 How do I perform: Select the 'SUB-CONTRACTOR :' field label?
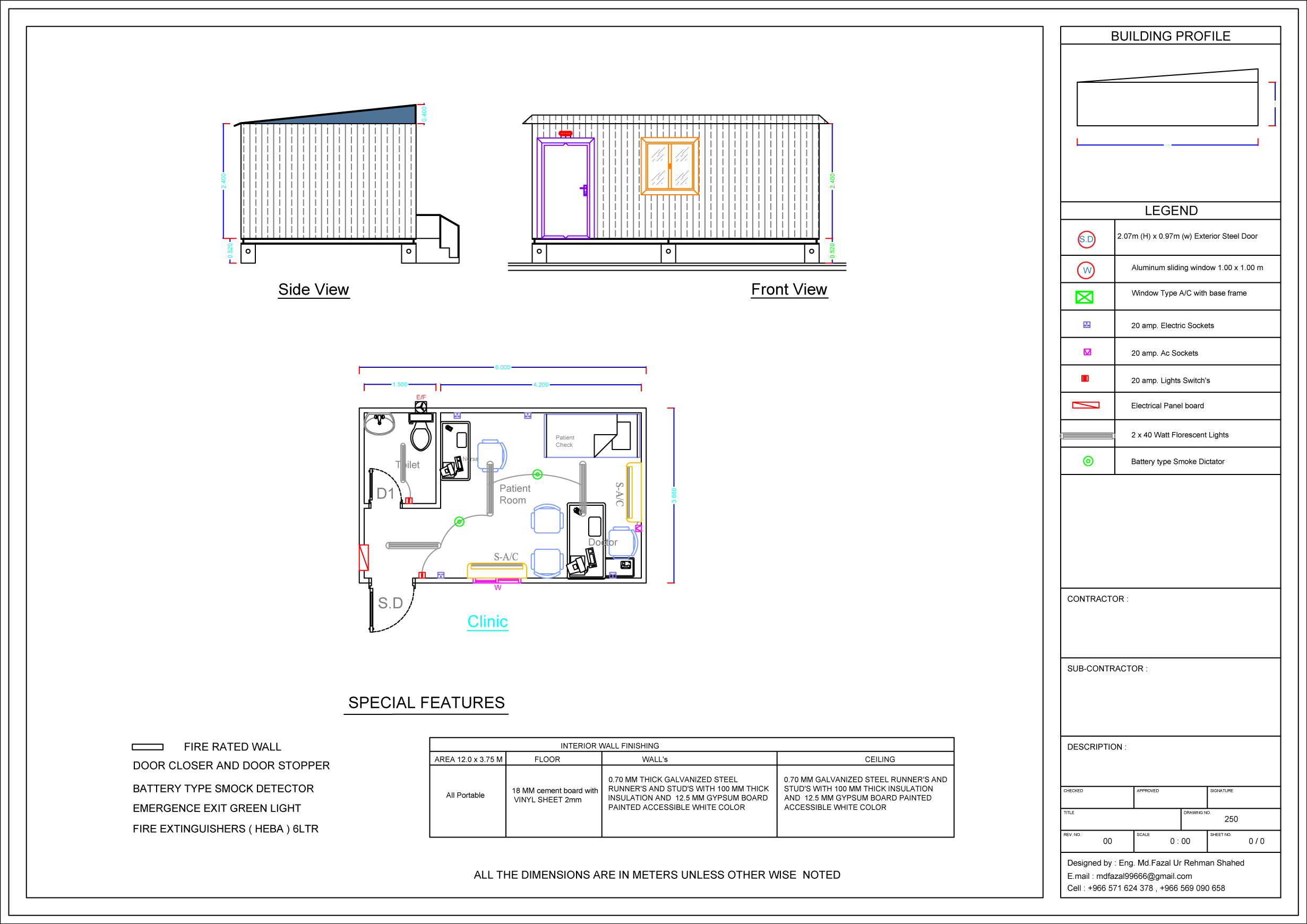pyautogui.click(x=1107, y=669)
